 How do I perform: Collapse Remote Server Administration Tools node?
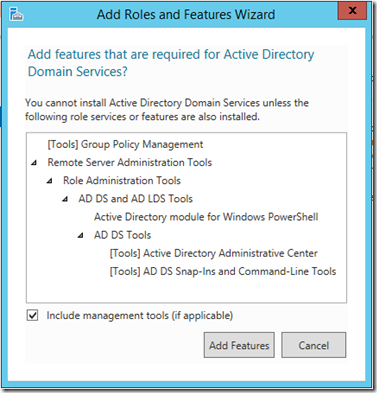(34, 163)
